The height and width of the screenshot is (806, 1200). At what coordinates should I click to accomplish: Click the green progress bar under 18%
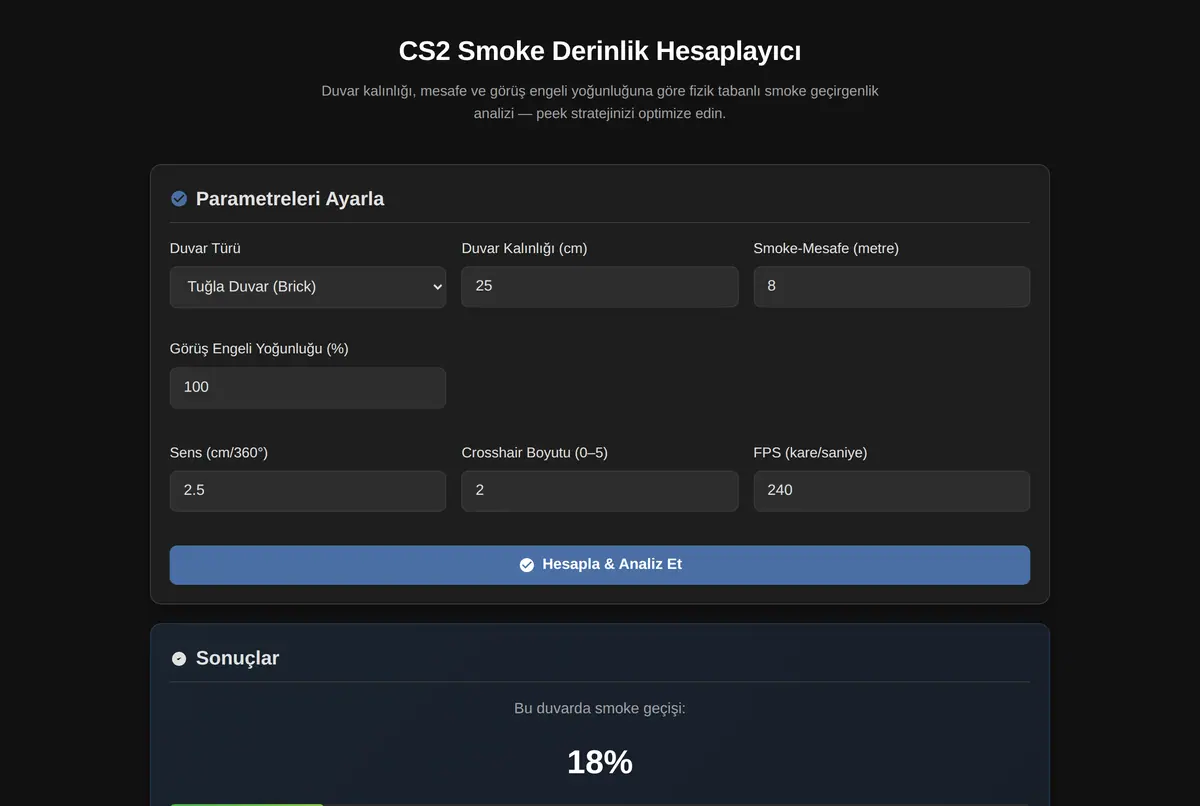point(247,804)
